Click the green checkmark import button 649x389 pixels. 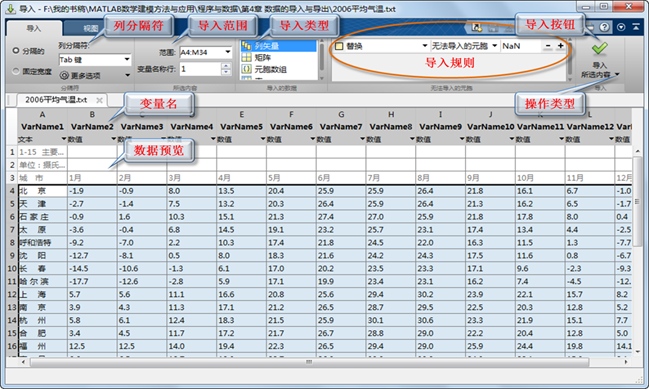[x=599, y=48]
